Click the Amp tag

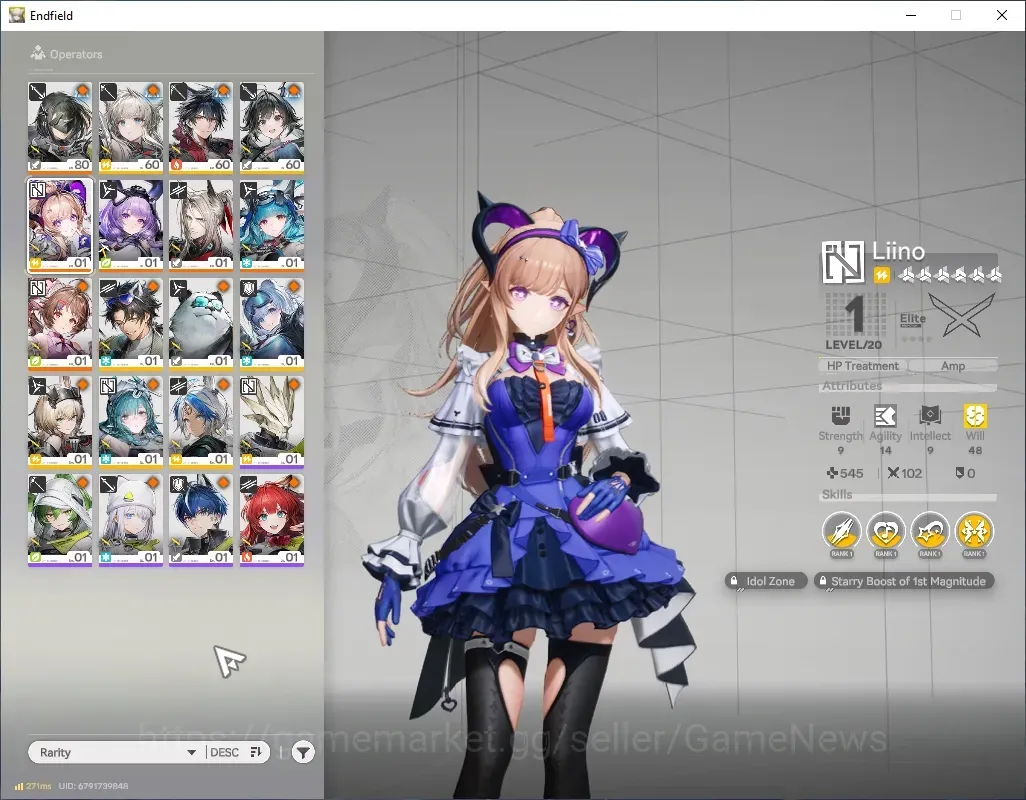tap(953, 366)
